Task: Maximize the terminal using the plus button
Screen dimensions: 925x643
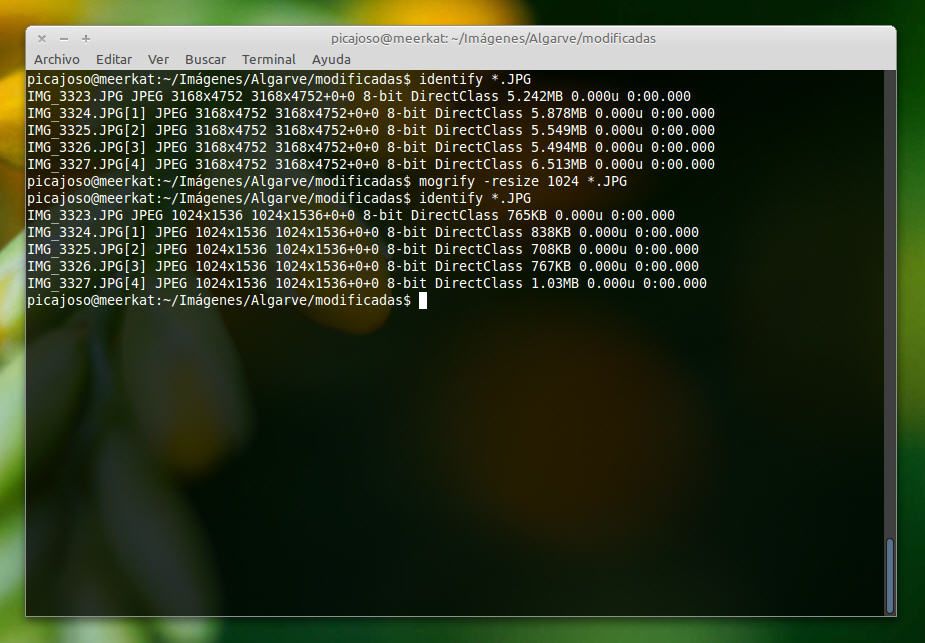Action: pyautogui.click(x=86, y=39)
